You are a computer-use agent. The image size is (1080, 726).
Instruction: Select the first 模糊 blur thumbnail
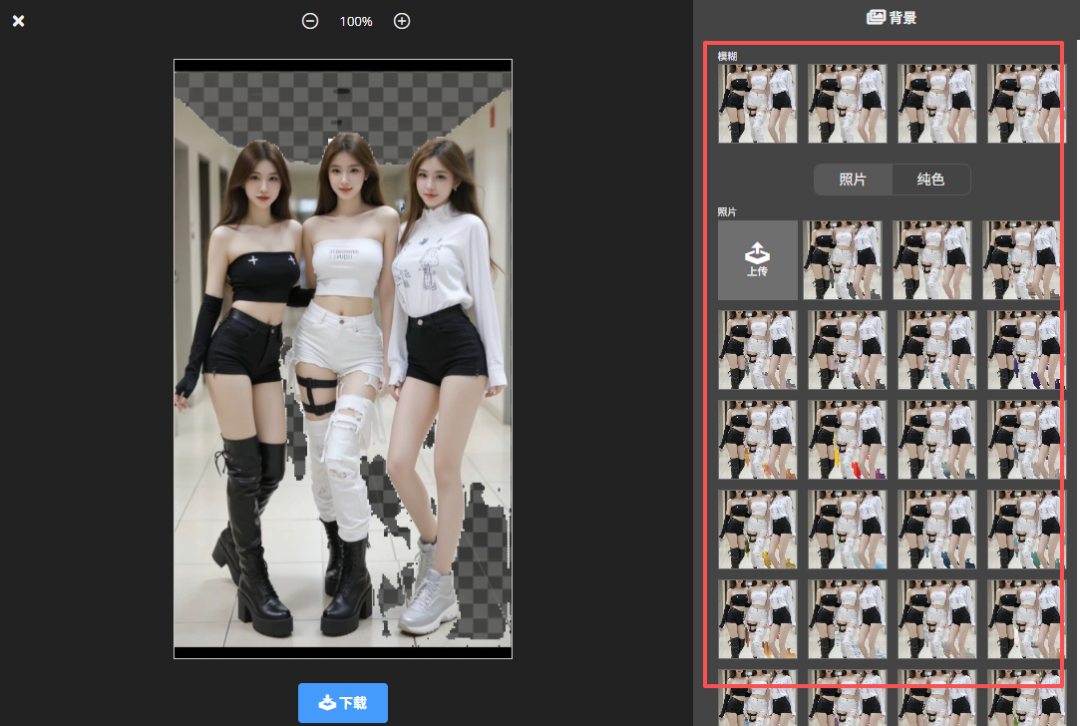click(758, 103)
